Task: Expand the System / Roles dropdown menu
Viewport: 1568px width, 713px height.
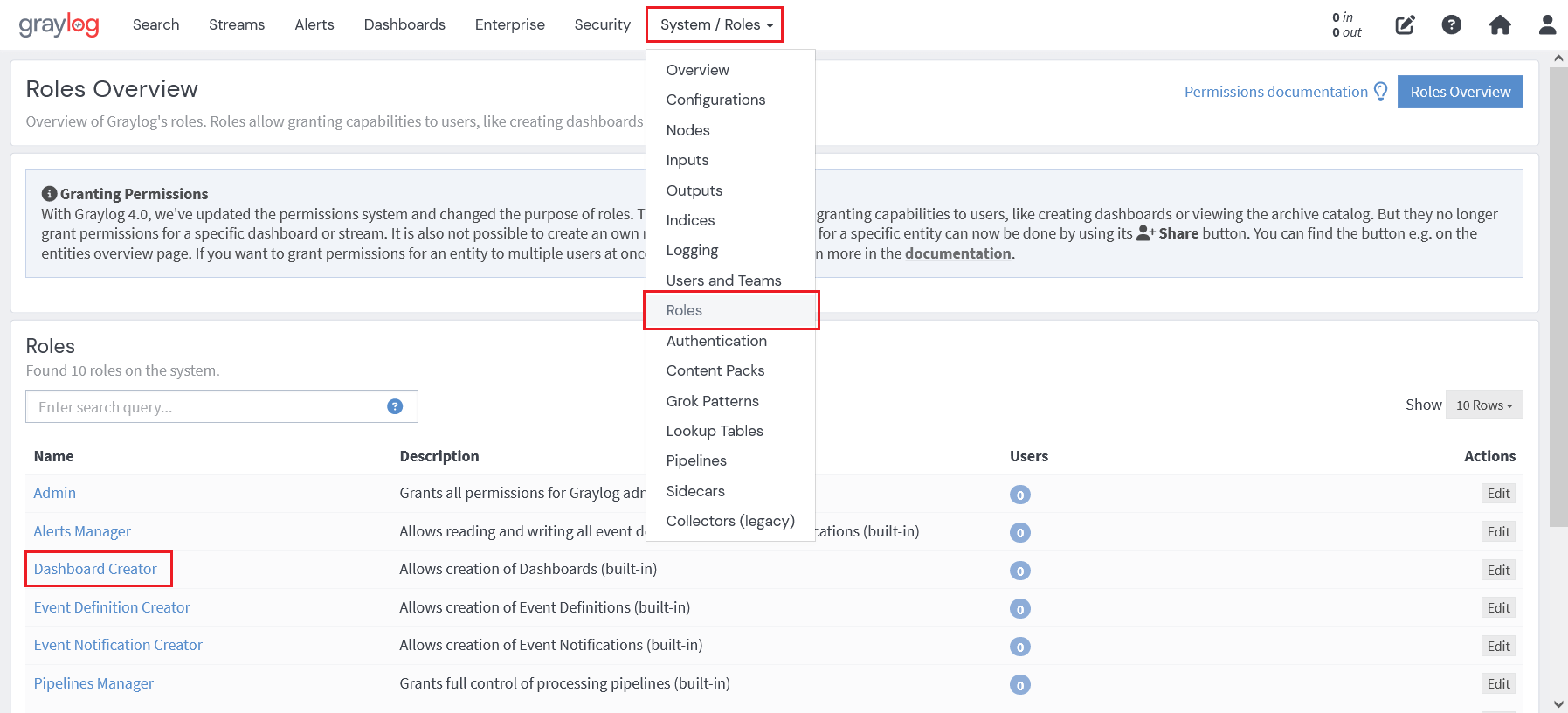Action: click(x=715, y=24)
